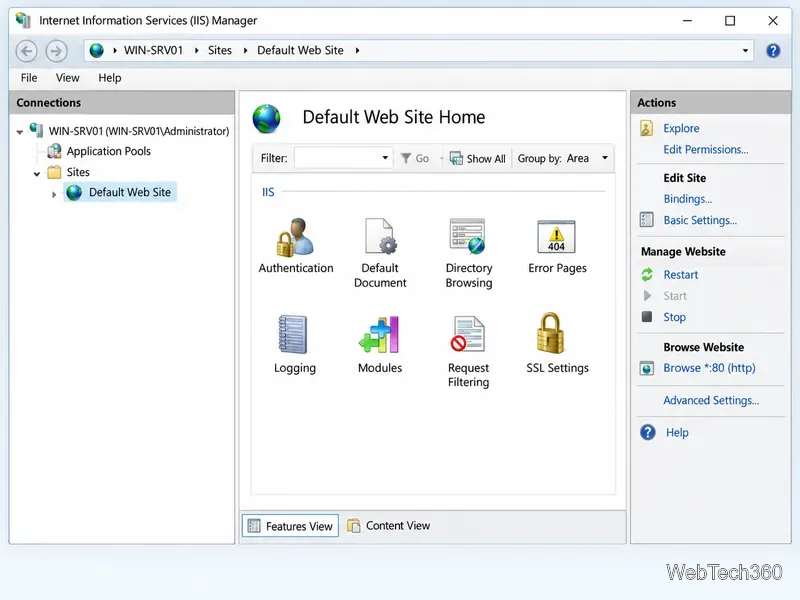Open the Group by Area dropdown
Screen dimensions: 800x600
coord(605,158)
